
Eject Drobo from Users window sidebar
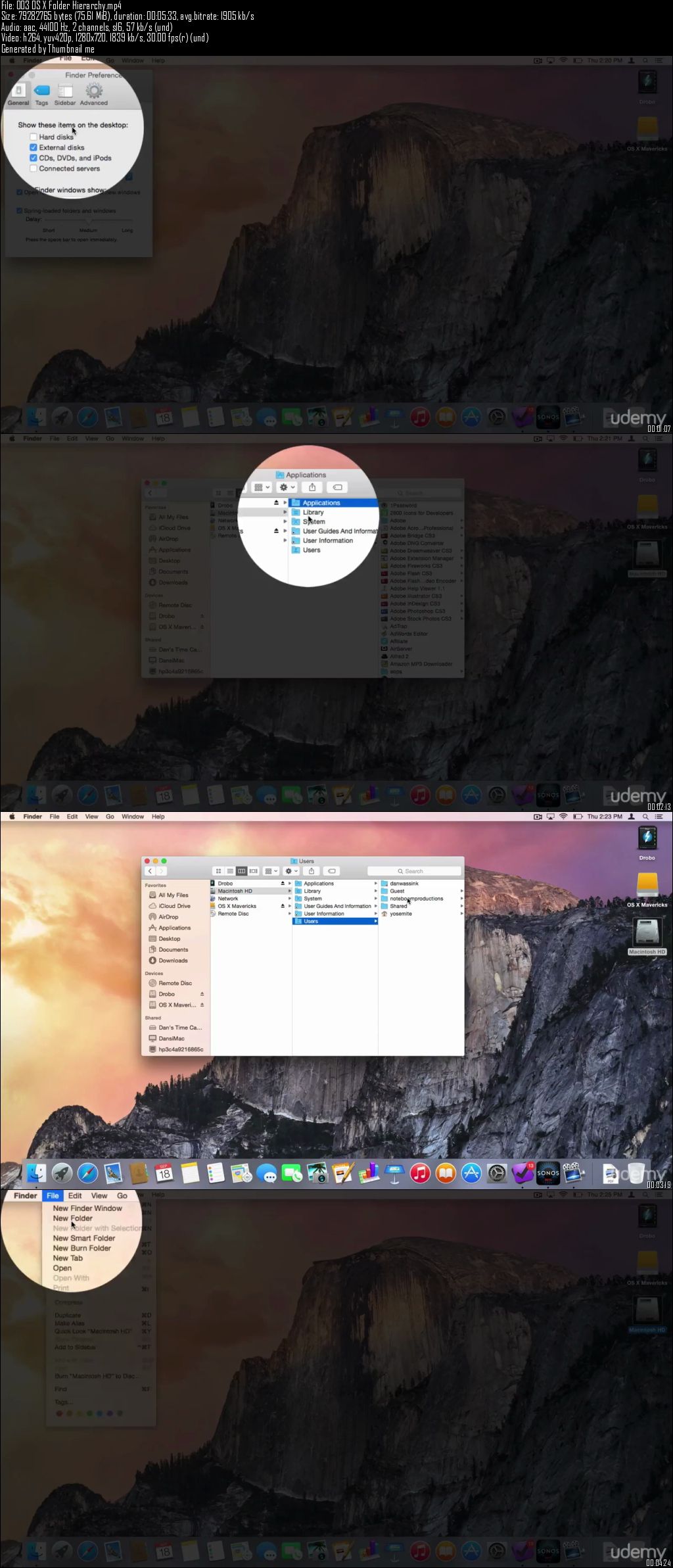202,994
